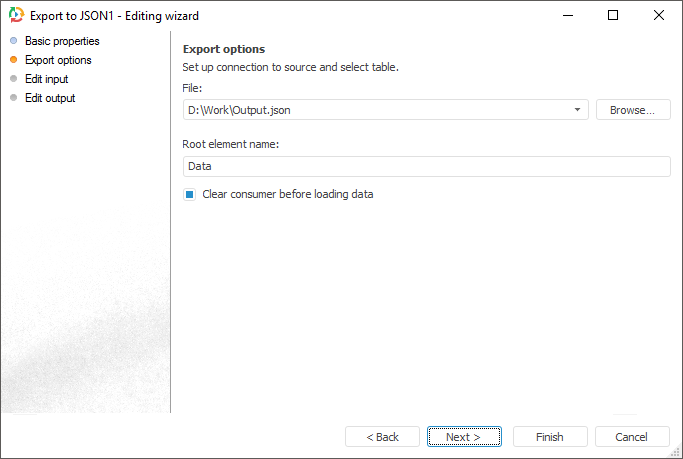This screenshot has height=459, width=683.
Task: Jump to Edit output wizard step
Action: pos(50,98)
